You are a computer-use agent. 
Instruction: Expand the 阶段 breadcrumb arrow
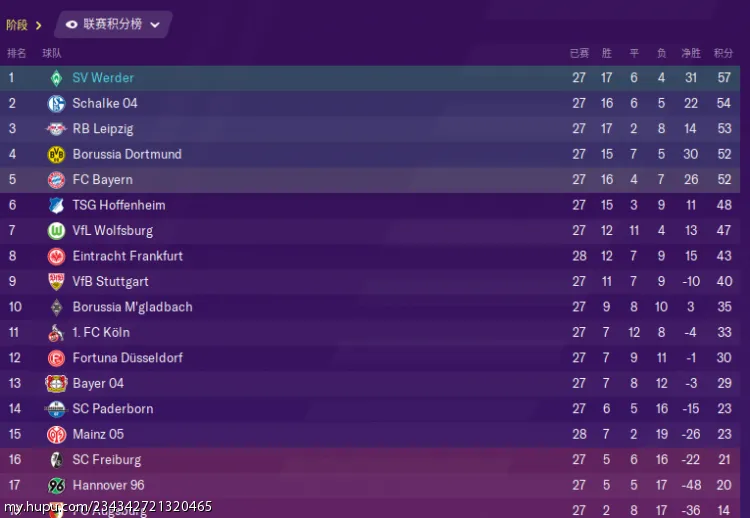(39, 25)
